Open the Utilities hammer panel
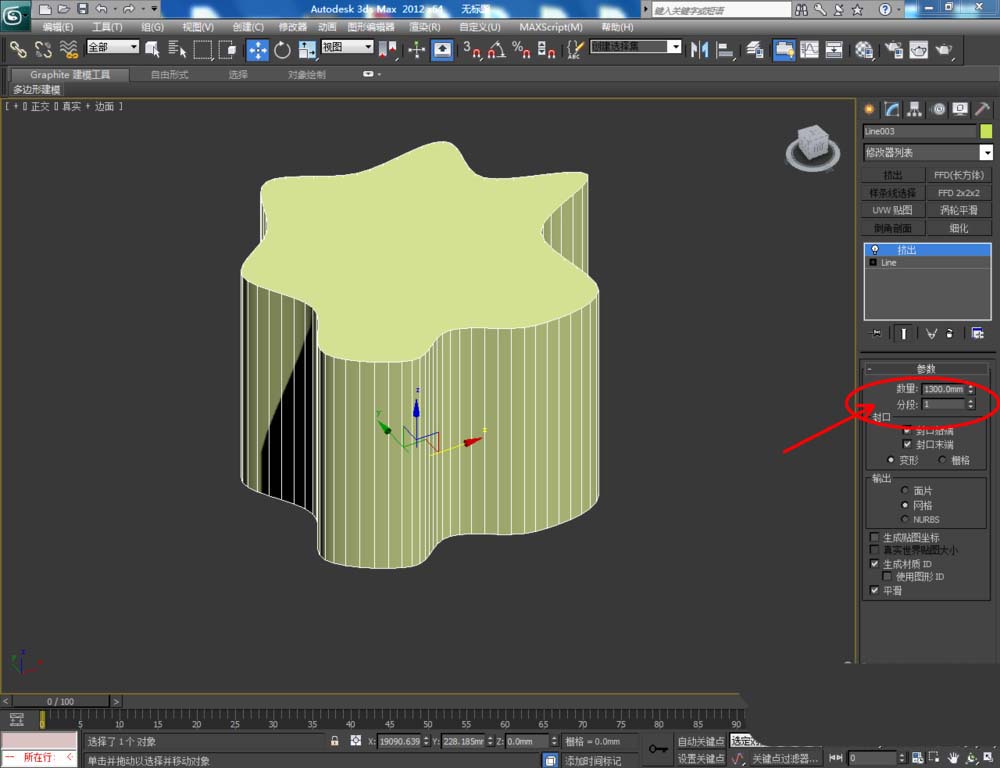Screen dimensions: 1000x768 pos(983,109)
